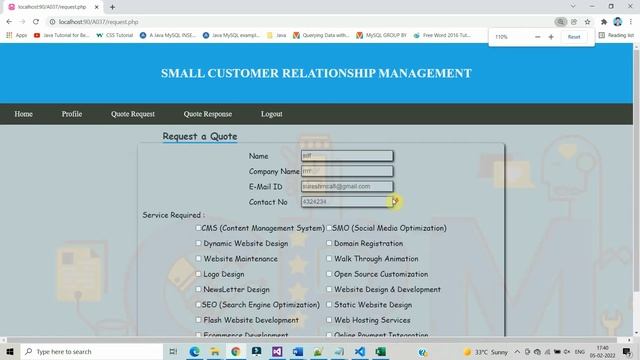Enable Flash Website Development checkbox
Image resolution: width=640 pixels, height=360 pixels.
point(198,320)
